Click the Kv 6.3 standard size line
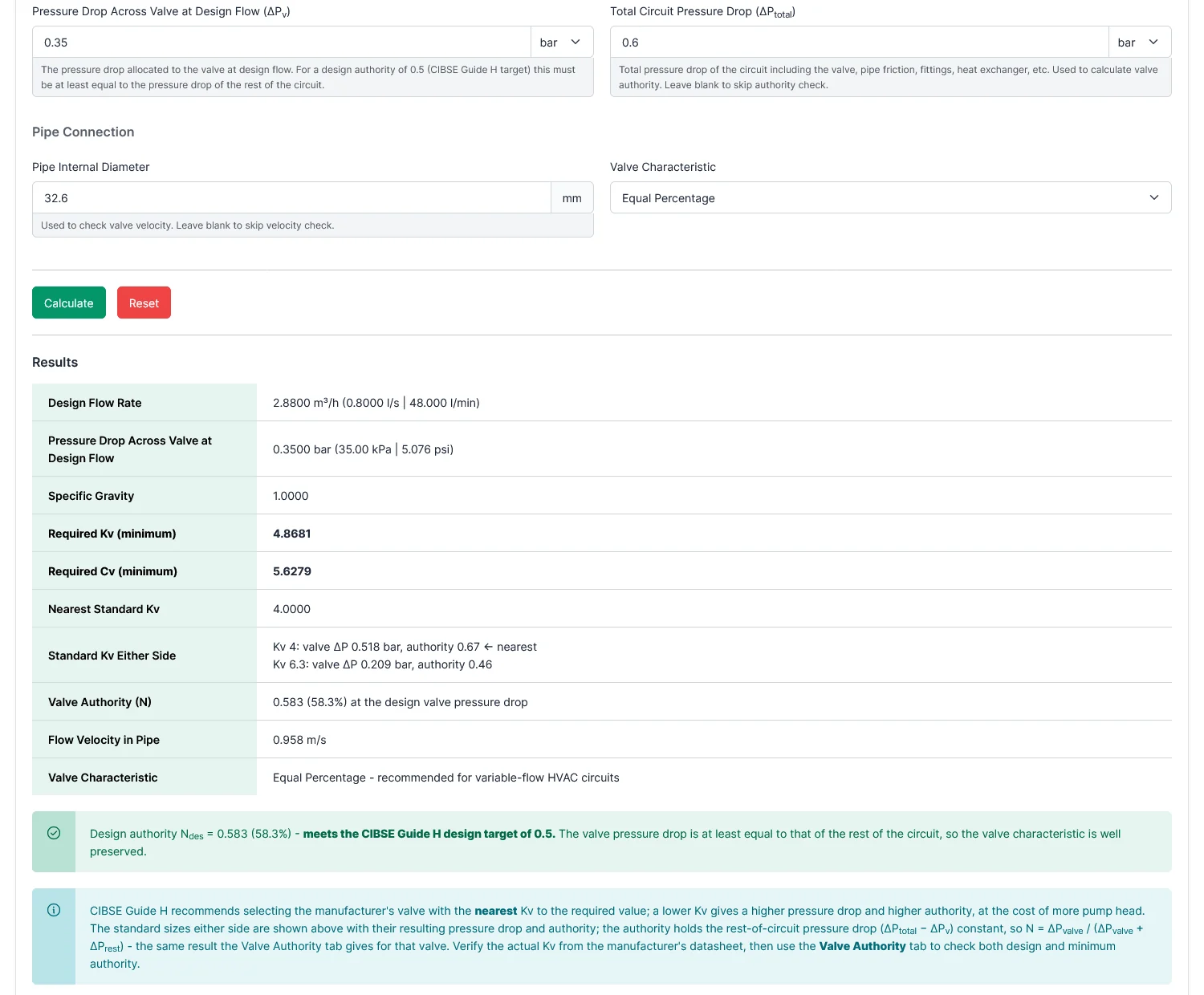The width and height of the screenshot is (1204, 995). (382, 664)
